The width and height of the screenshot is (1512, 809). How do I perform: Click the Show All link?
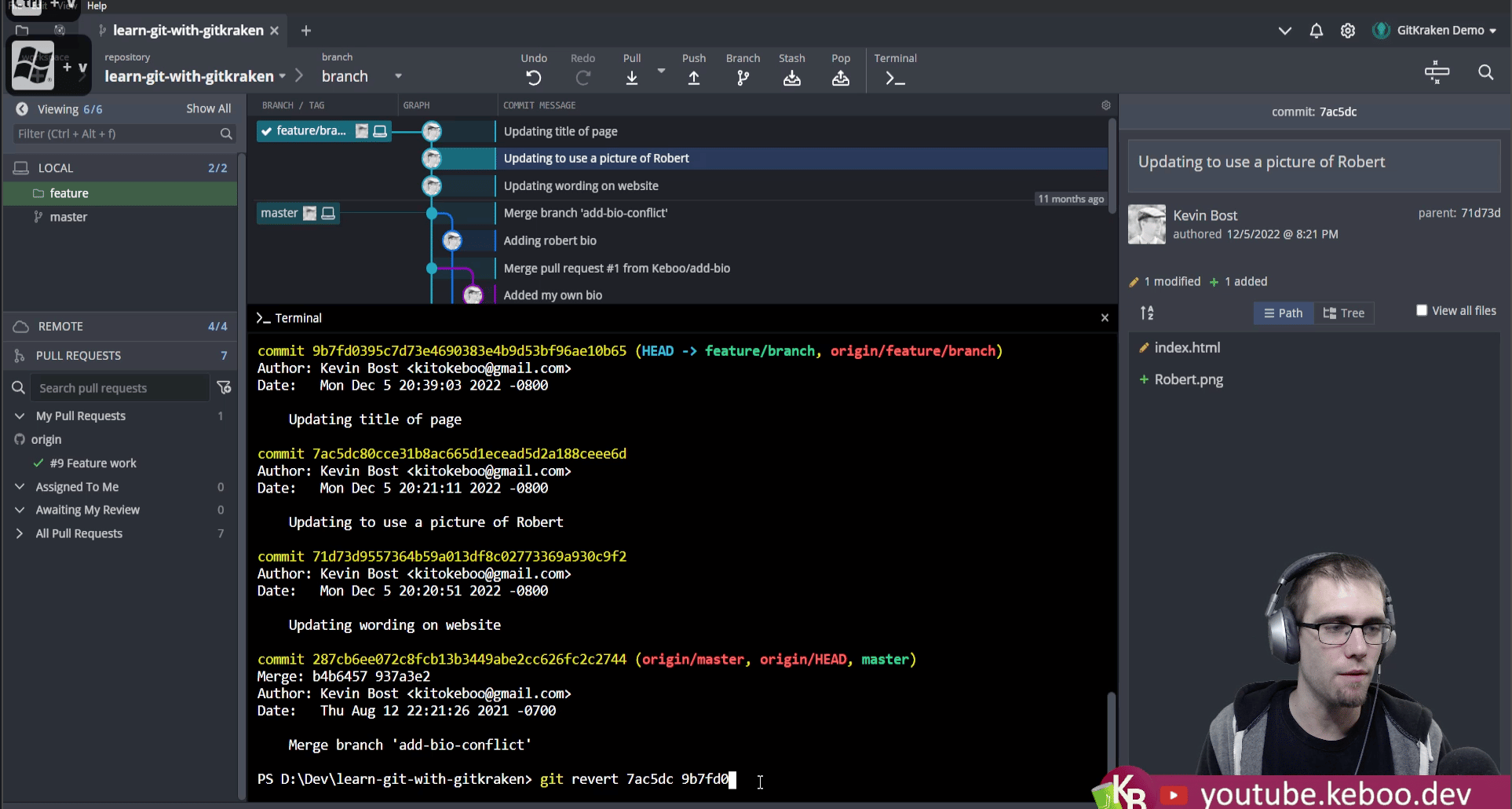tap(208, 108)
